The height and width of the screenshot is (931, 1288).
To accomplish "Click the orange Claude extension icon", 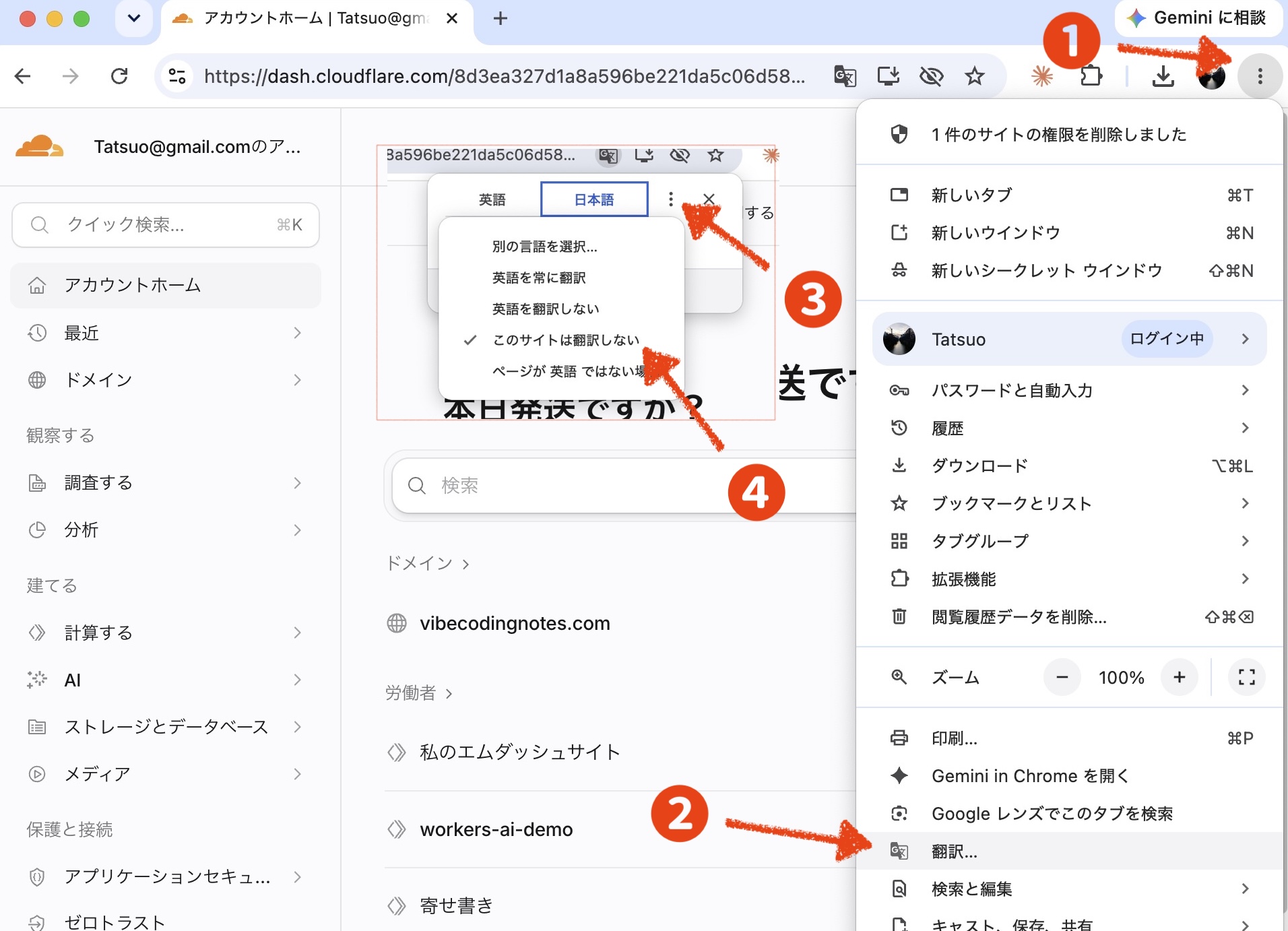I will 1042,76.
